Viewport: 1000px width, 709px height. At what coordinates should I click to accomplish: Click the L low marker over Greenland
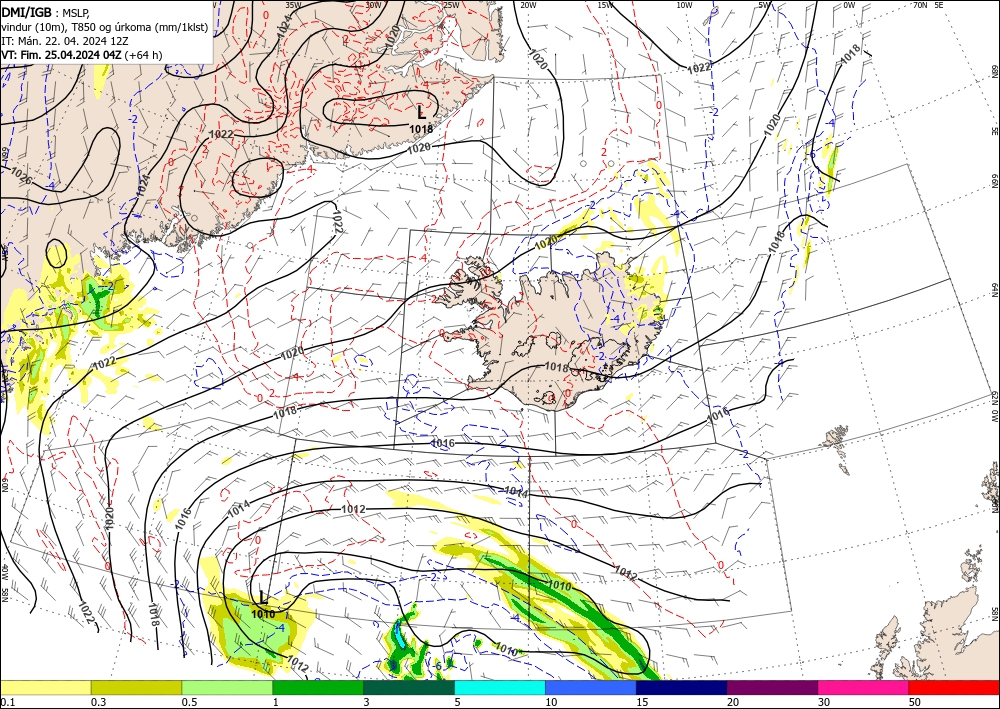pyautogui.click(x=421, y=112)
